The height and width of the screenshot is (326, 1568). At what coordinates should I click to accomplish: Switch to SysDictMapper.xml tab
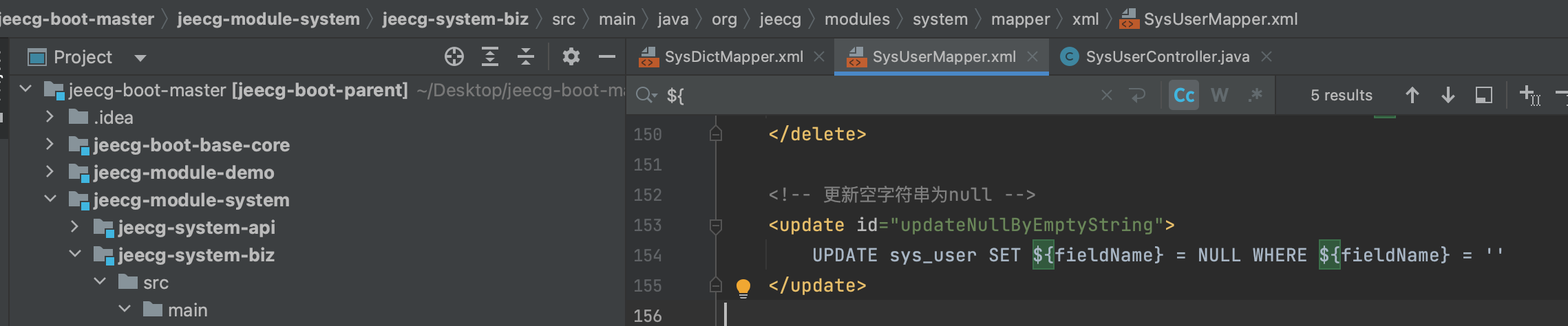click(x=734, y=56)
